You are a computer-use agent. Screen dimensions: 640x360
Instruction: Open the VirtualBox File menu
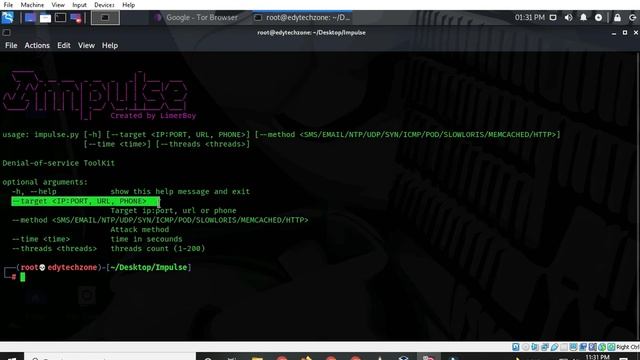click(x=8, y=5)
